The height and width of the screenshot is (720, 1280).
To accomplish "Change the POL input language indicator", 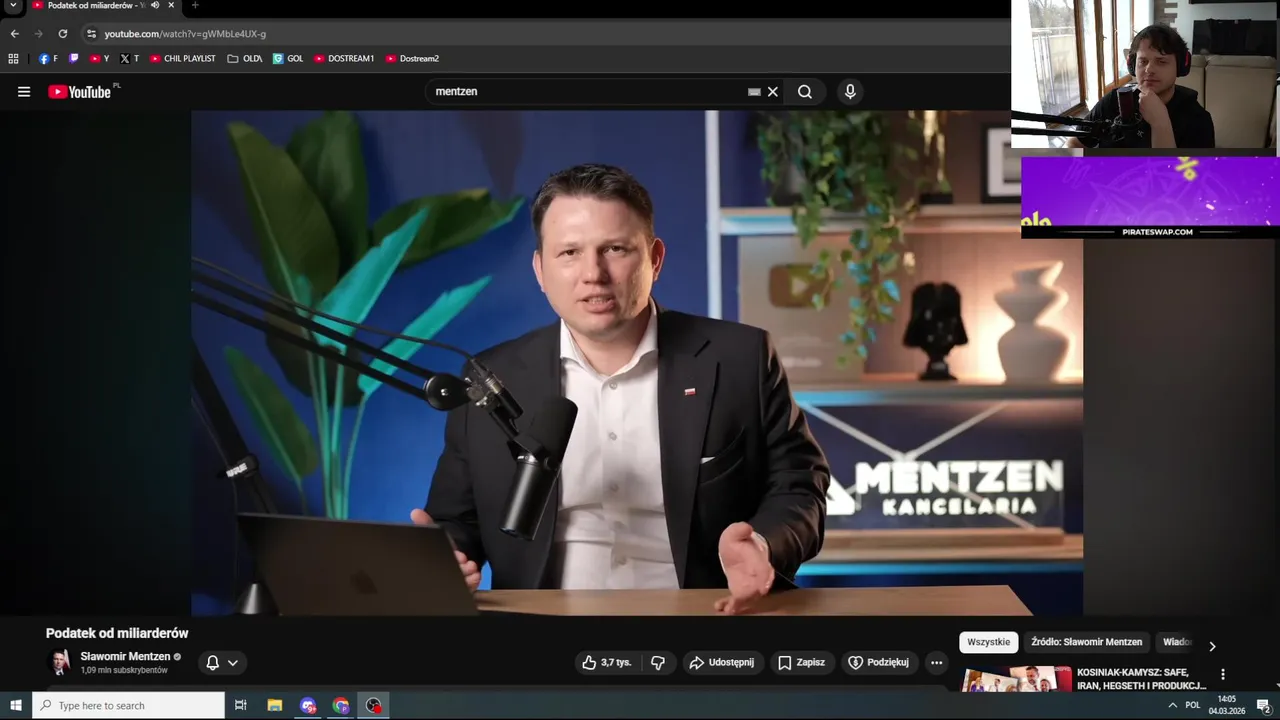I will [x=1192, y=705].
